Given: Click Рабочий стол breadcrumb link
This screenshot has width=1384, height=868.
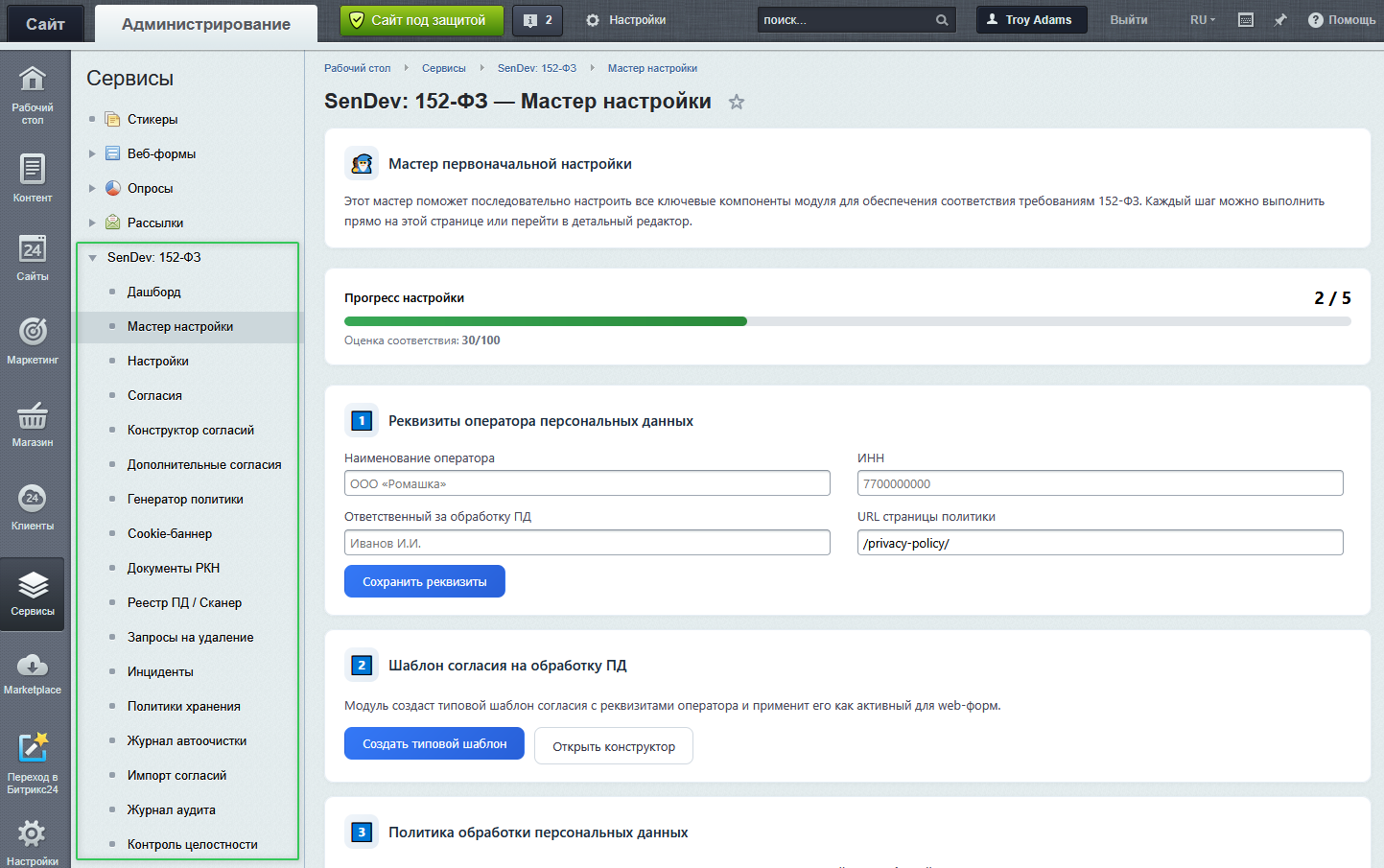Looking at the screenshot, I should coord(358,68).
